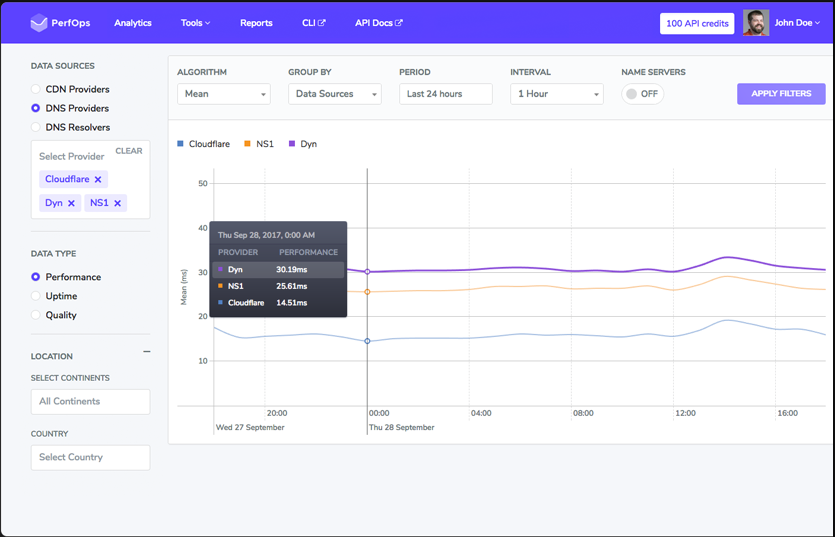835x537 pixels.
Task: Click the 12:00 time axis label
Action: [x=685, y=413]
